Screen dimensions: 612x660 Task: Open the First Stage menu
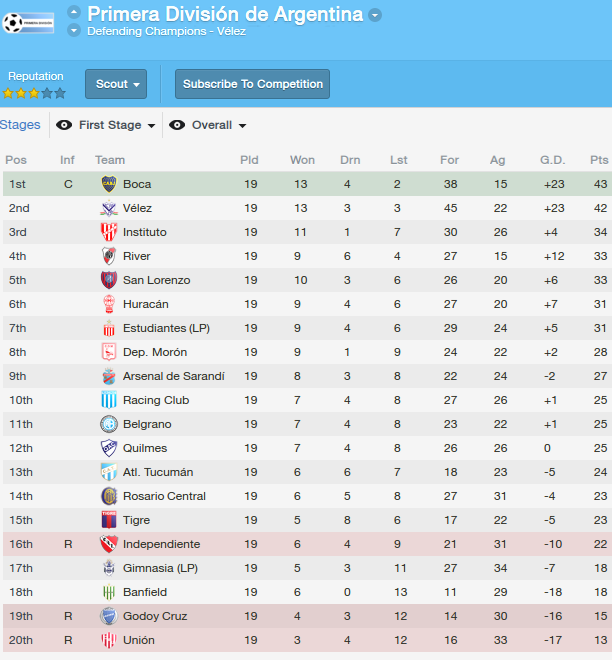[x=117, y=125]
